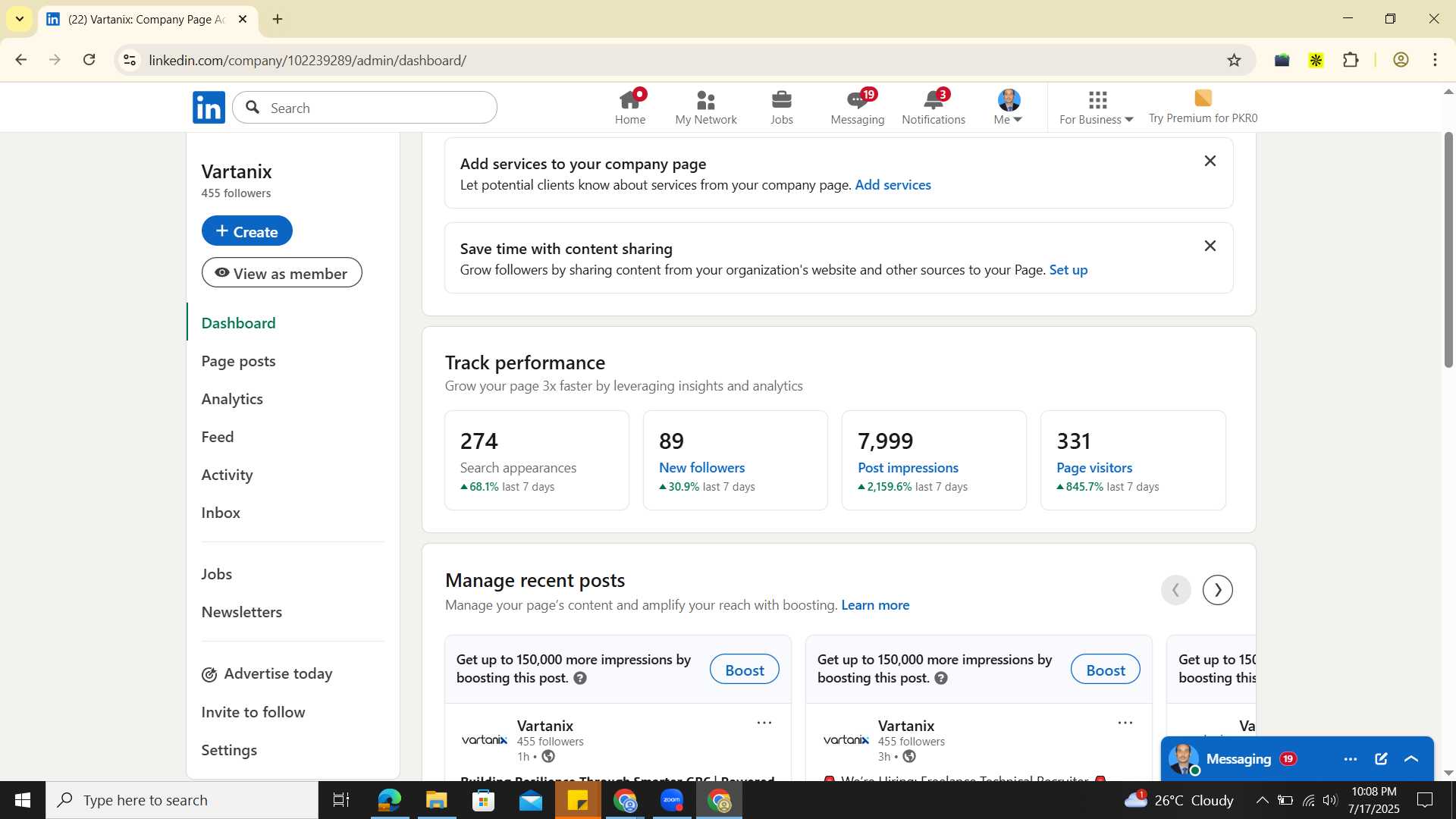
Task: Click the address bar URL
Action: tap(307, 60)
